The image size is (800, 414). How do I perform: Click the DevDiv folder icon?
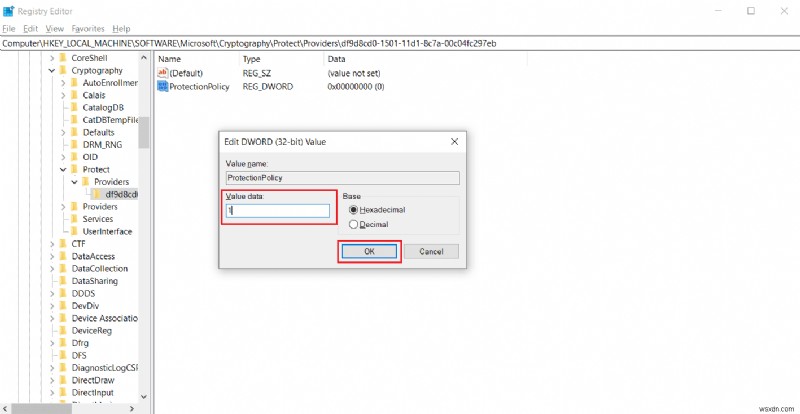[x=63, y=306]
